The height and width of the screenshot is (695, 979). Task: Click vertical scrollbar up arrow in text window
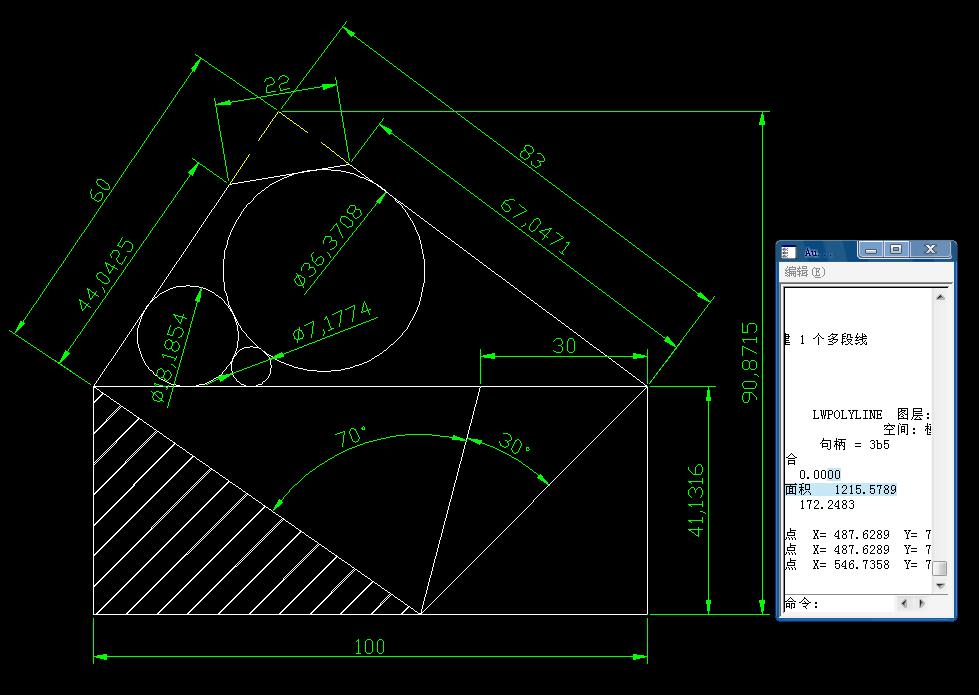tap(940, 297)
